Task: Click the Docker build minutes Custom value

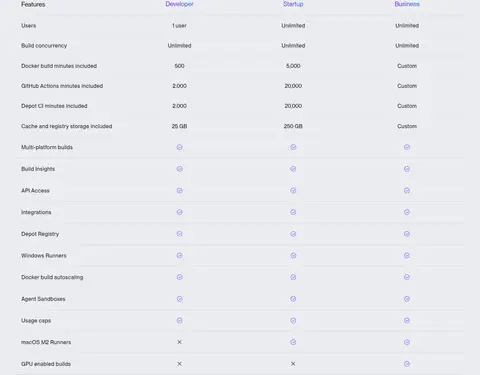Action: point(407,66)
